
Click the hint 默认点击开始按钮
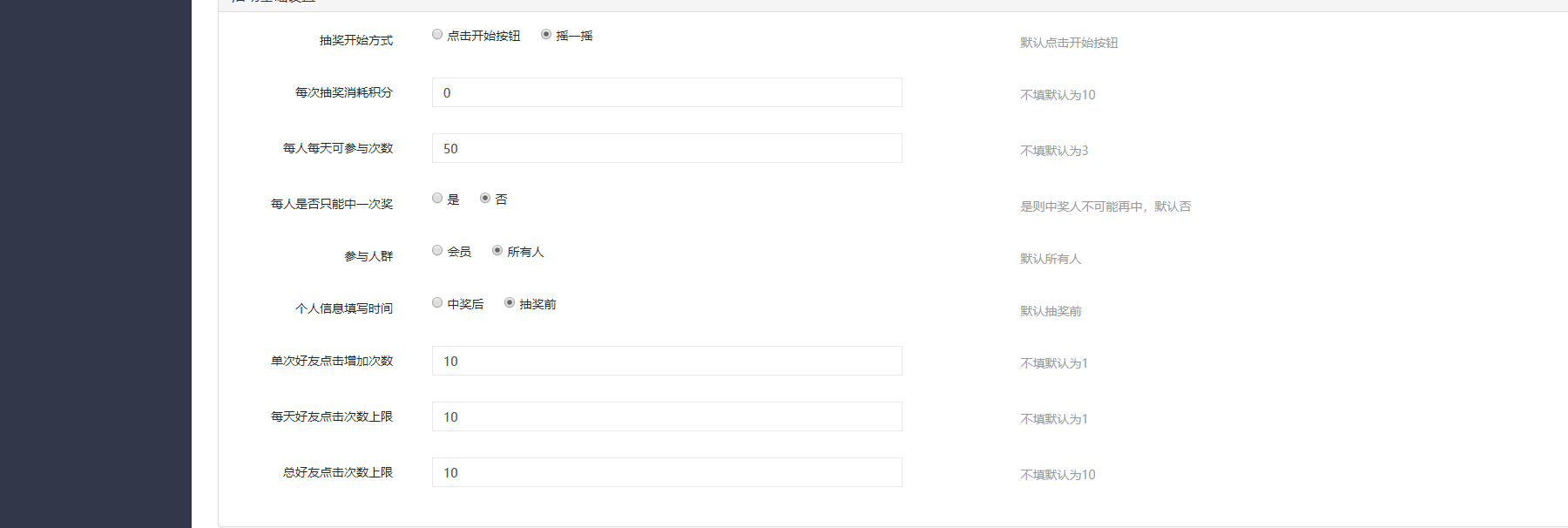1069,43
